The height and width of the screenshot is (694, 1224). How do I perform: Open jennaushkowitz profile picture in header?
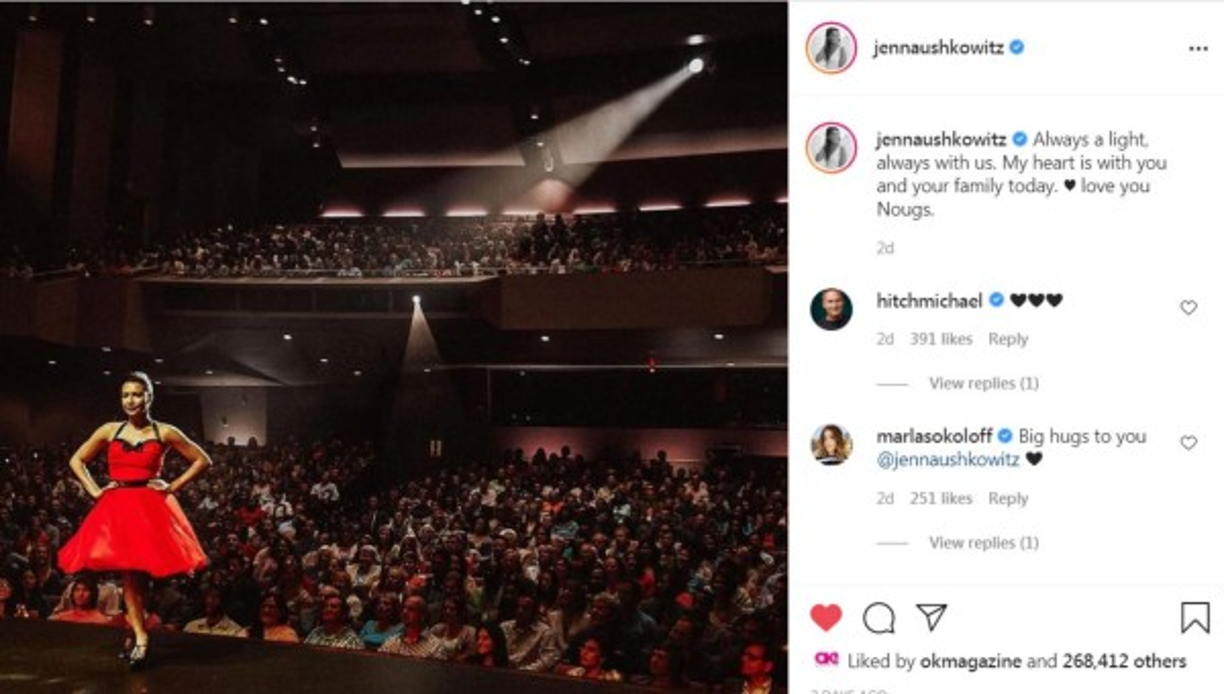831,48
